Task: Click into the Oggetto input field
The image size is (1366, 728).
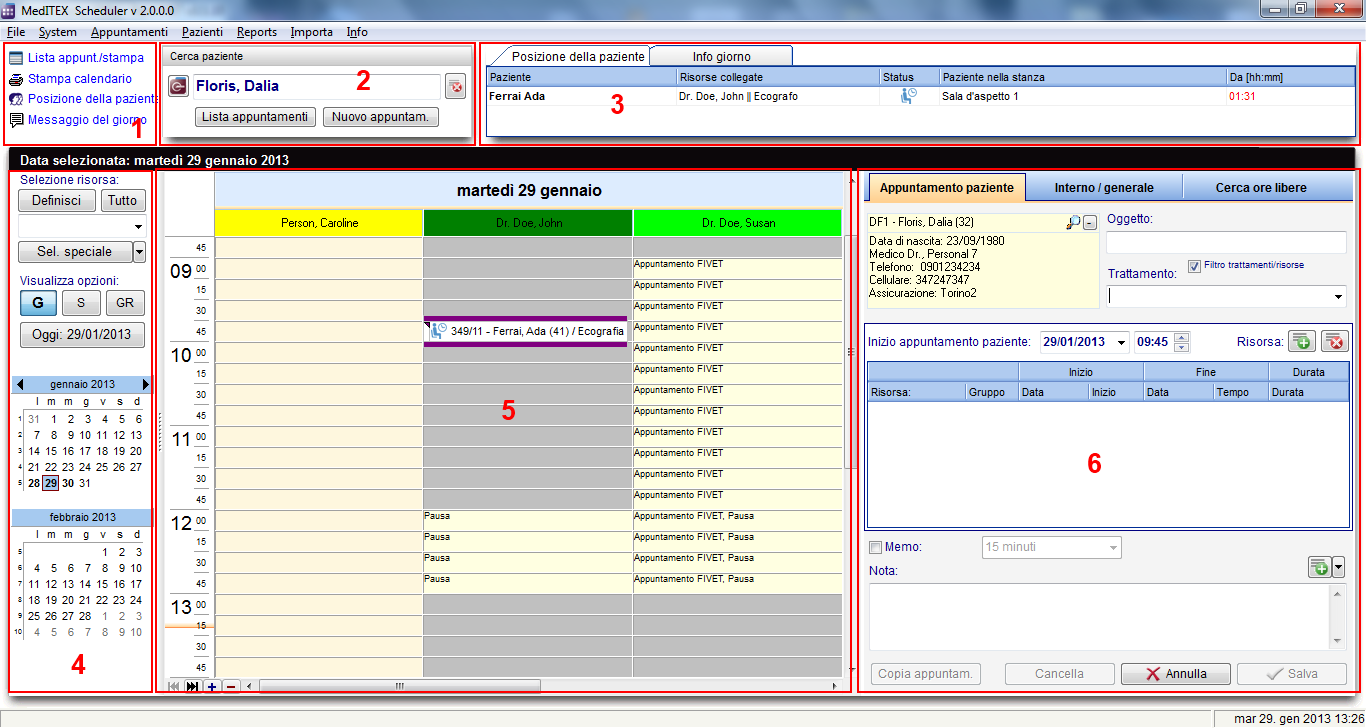Action: click(x=1227, y=243)
